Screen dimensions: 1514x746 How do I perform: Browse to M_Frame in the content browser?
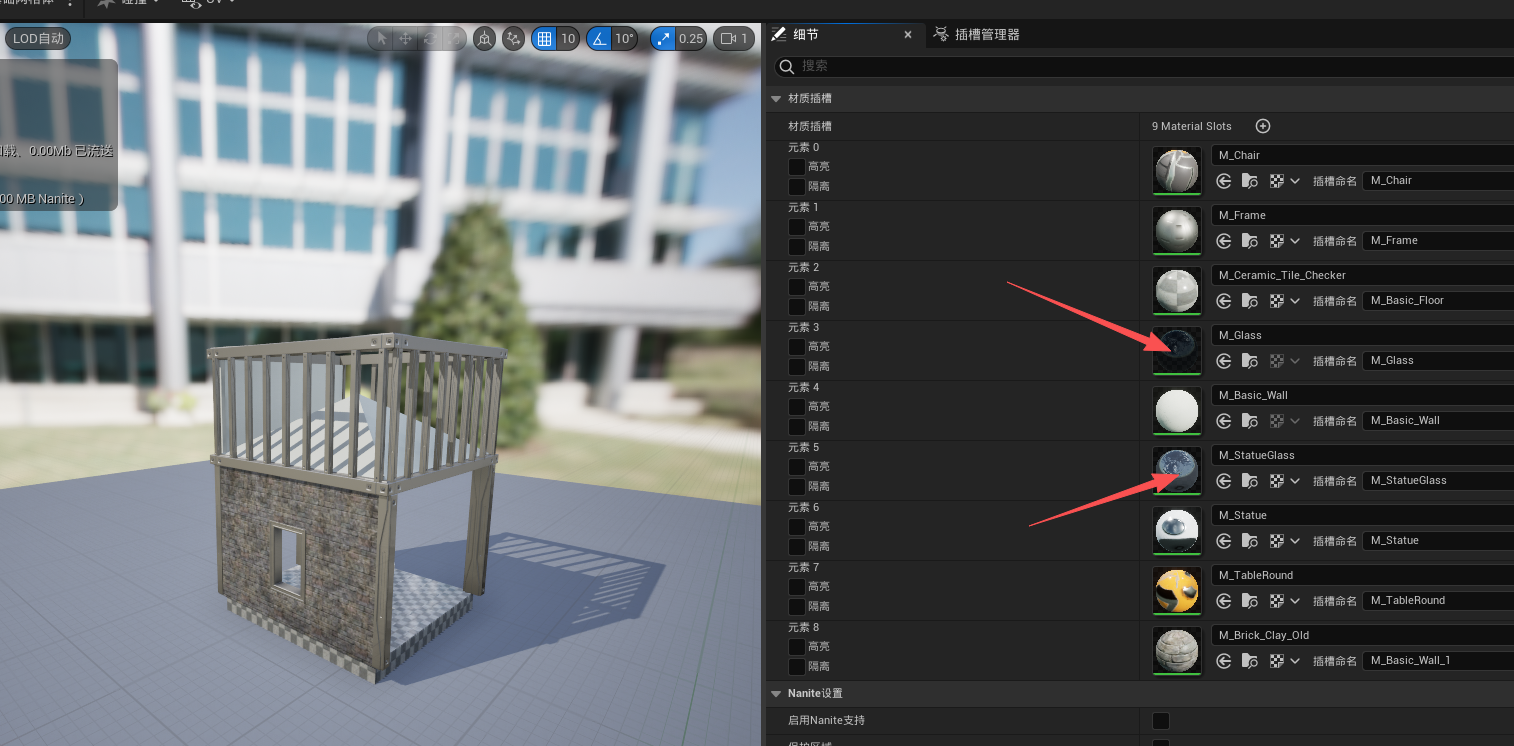[x=1250, y=241]
